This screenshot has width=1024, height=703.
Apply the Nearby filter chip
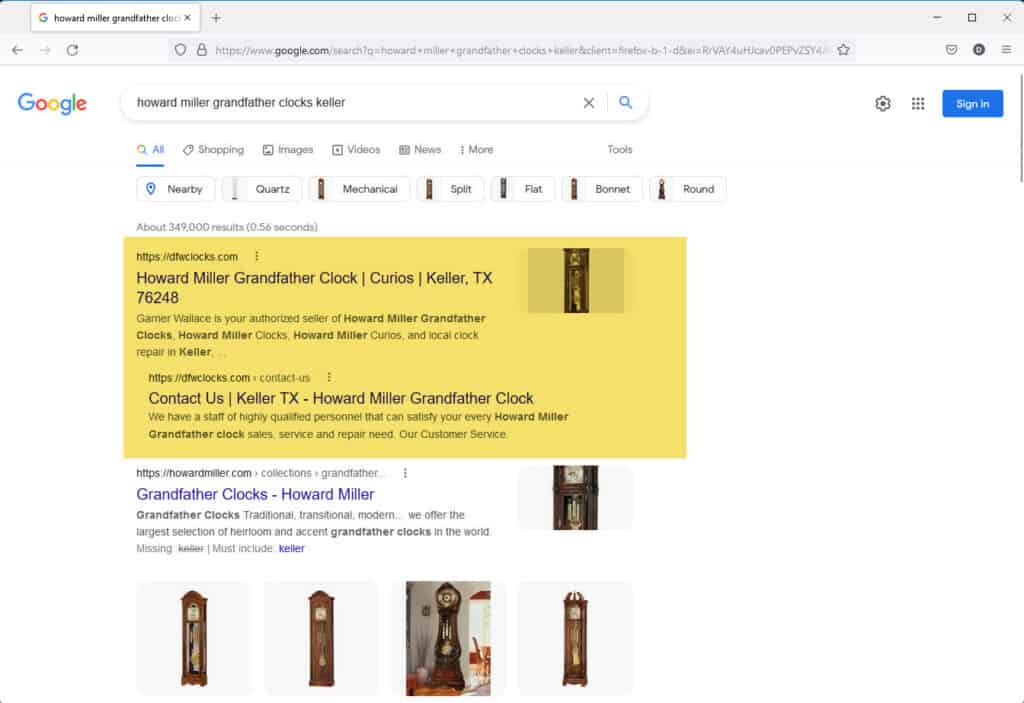pos(175,189)
